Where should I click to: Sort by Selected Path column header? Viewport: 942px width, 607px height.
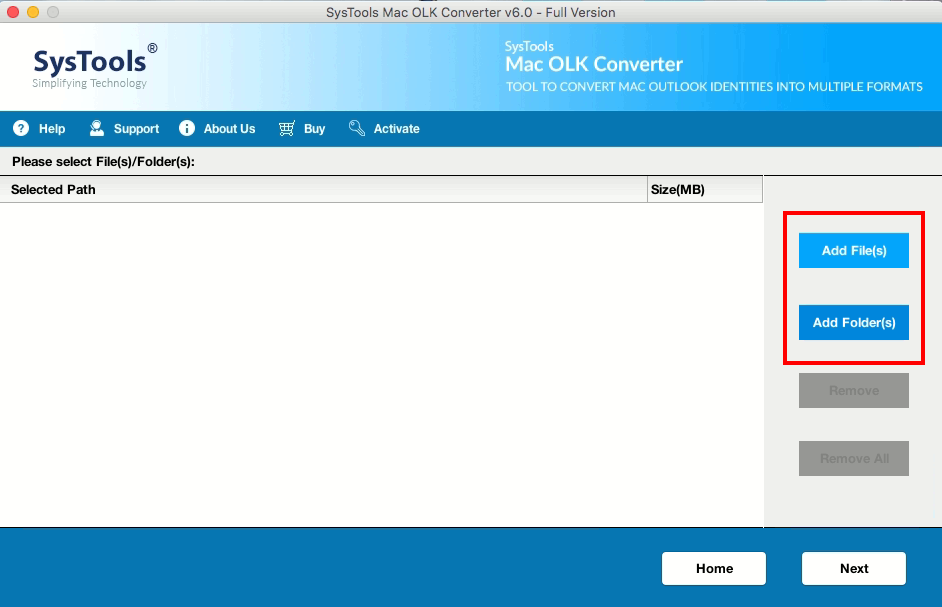coord(323,189)
